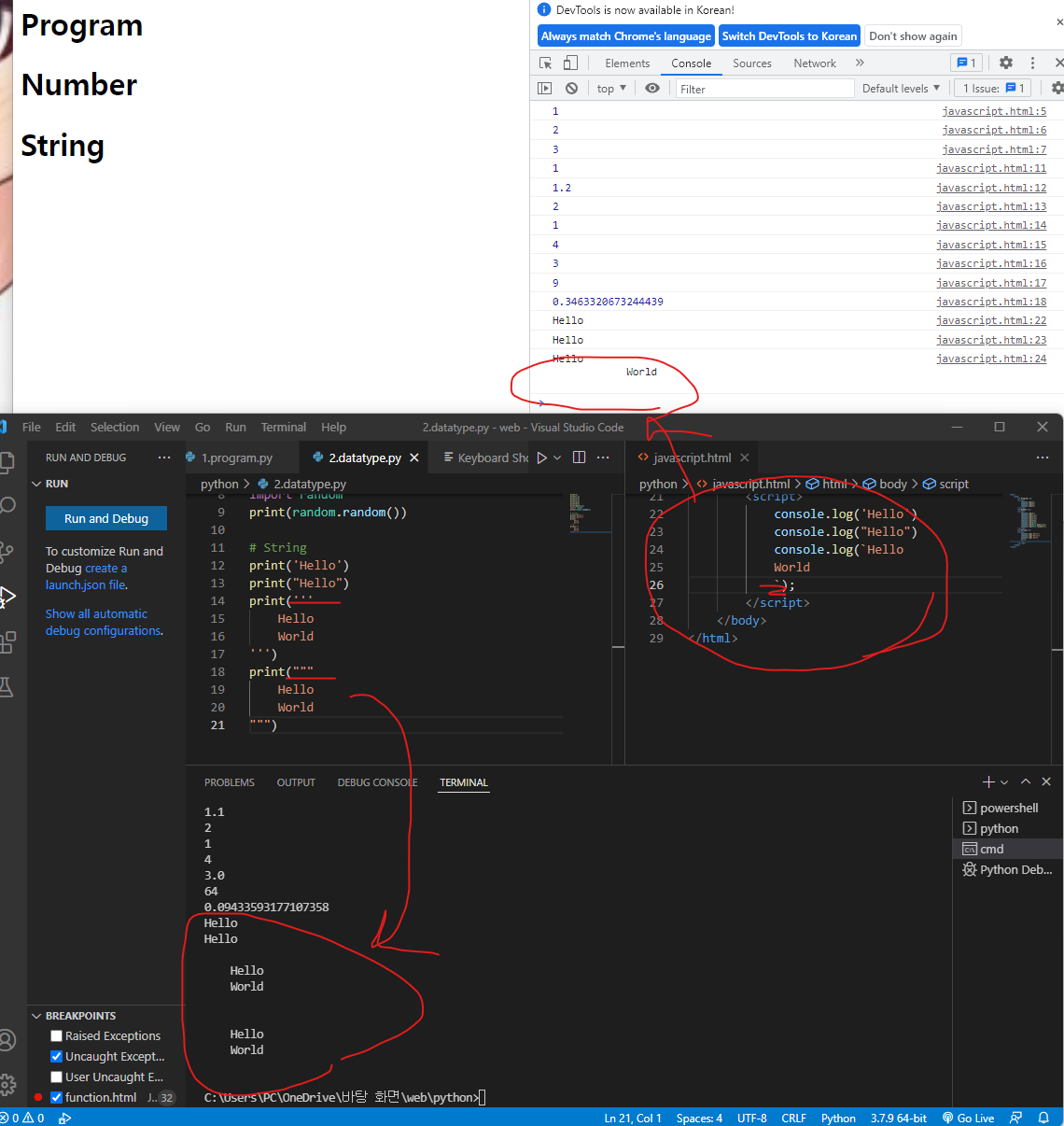Click the debug start icon in status bar
The image size is (1064, 1126).
[x=64, y=1118]
